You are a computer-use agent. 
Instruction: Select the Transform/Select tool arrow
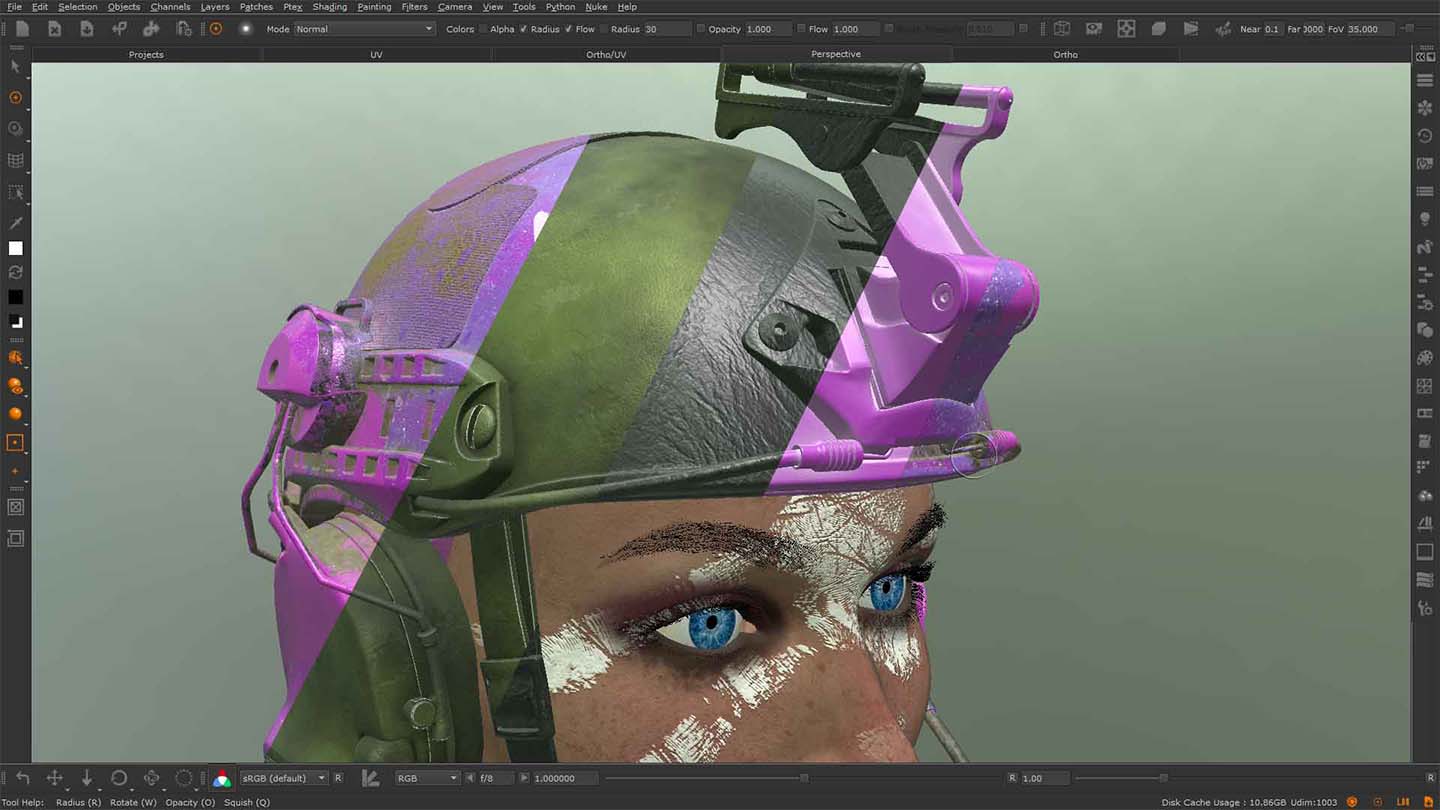15,67
